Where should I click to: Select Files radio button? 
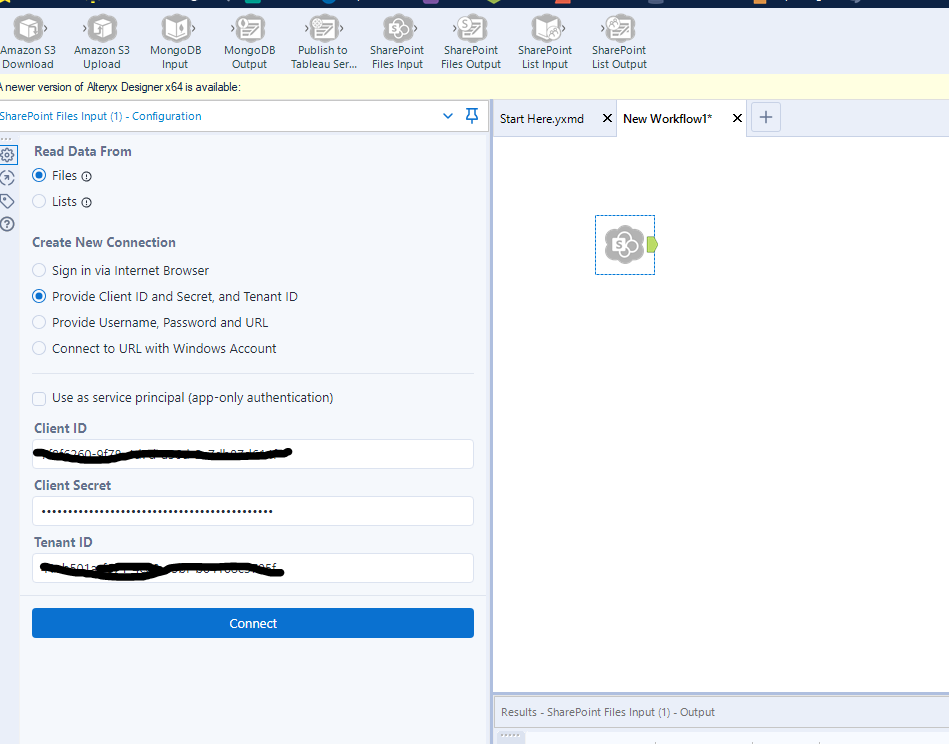point(39,176)
